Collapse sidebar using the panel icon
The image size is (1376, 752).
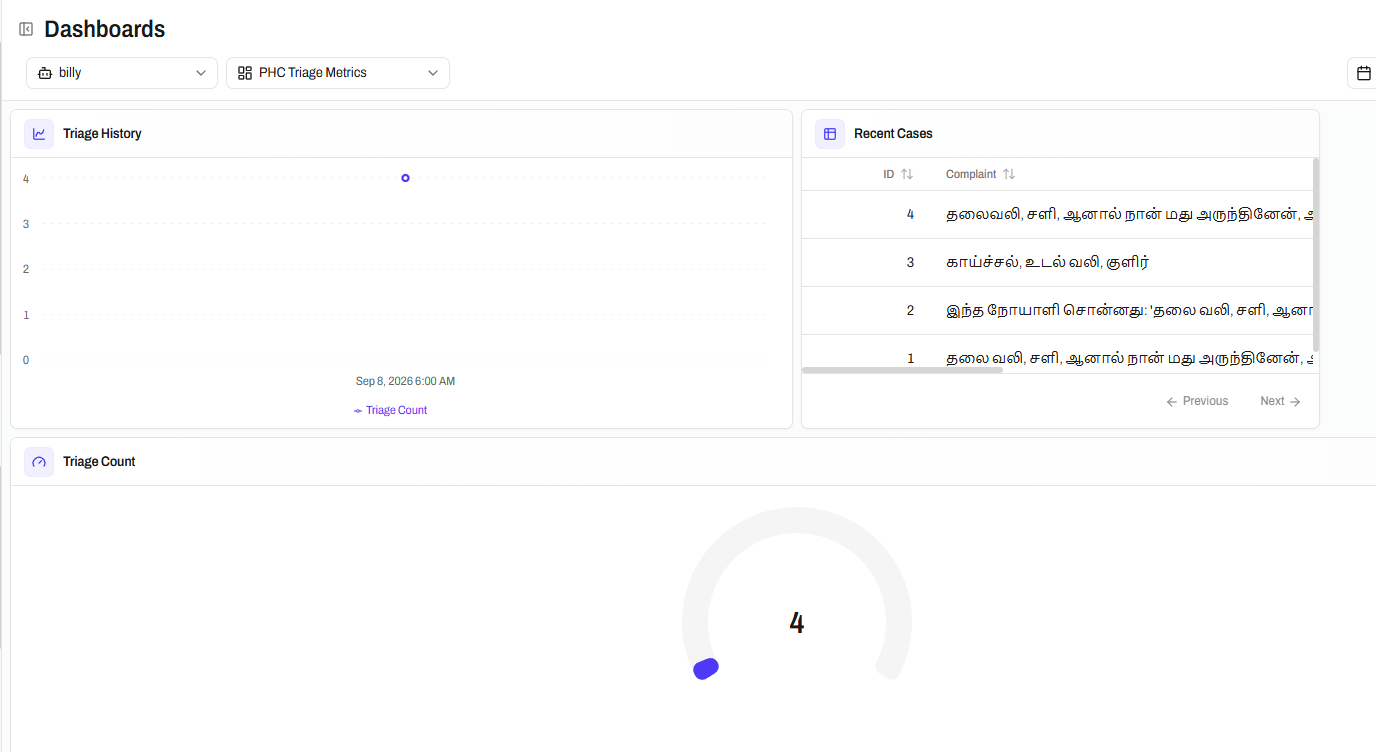[x=26, y=29]
